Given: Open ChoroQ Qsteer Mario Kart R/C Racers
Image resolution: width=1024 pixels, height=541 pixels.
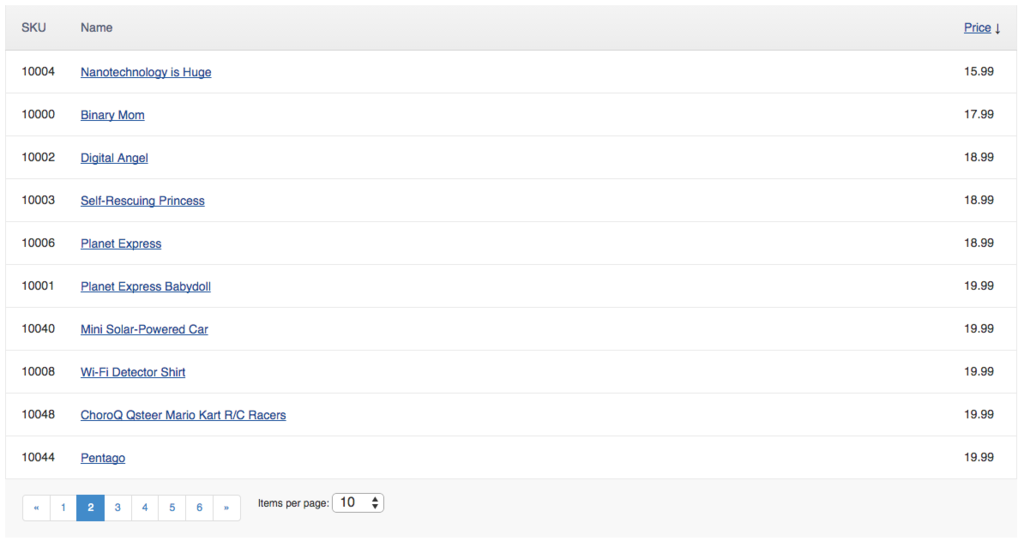Looking at the screenshot, I should click(x=183, y=415).
